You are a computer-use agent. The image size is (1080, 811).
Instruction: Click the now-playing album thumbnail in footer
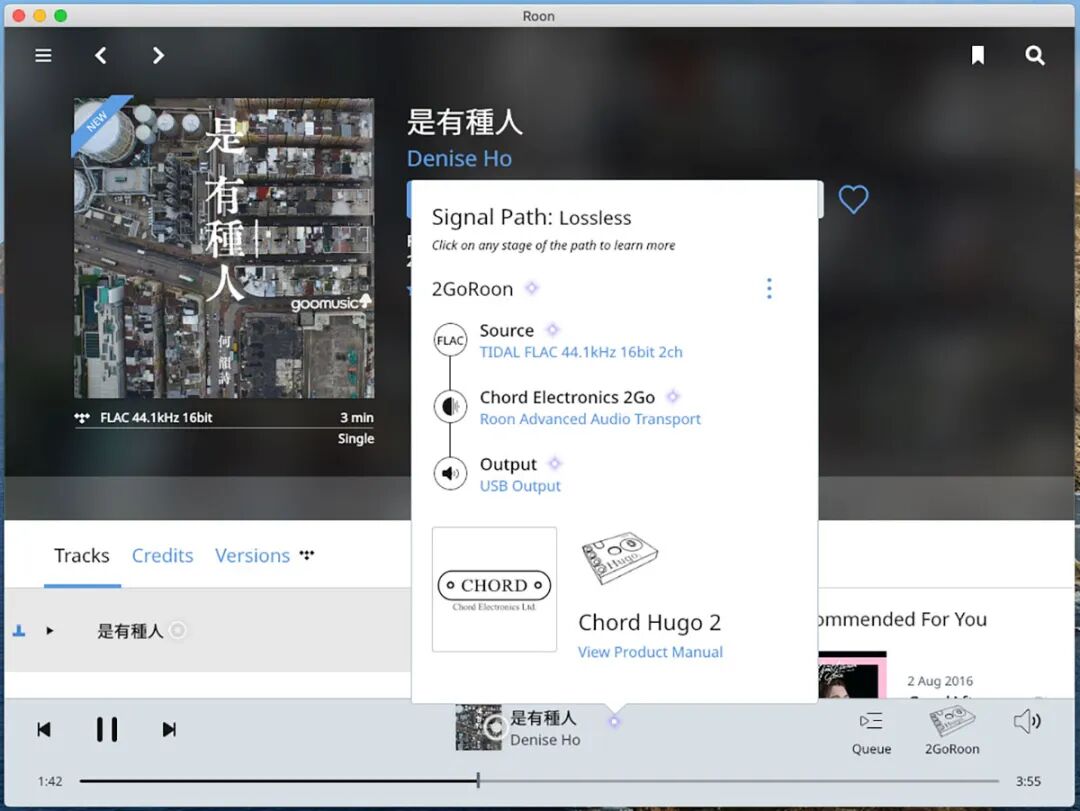tap(479, 727)
